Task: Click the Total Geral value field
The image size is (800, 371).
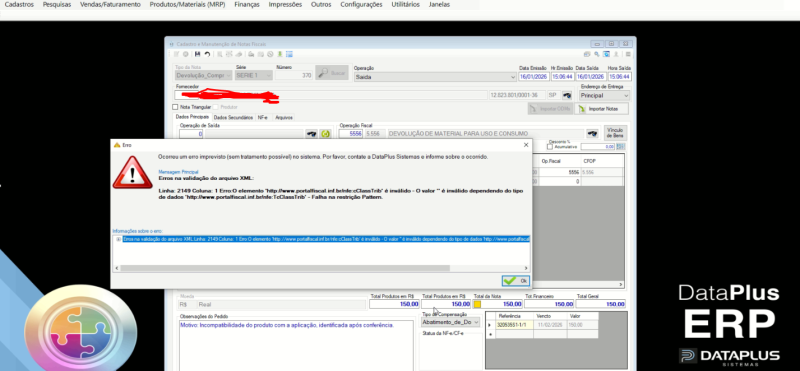Action: [601, 304]
